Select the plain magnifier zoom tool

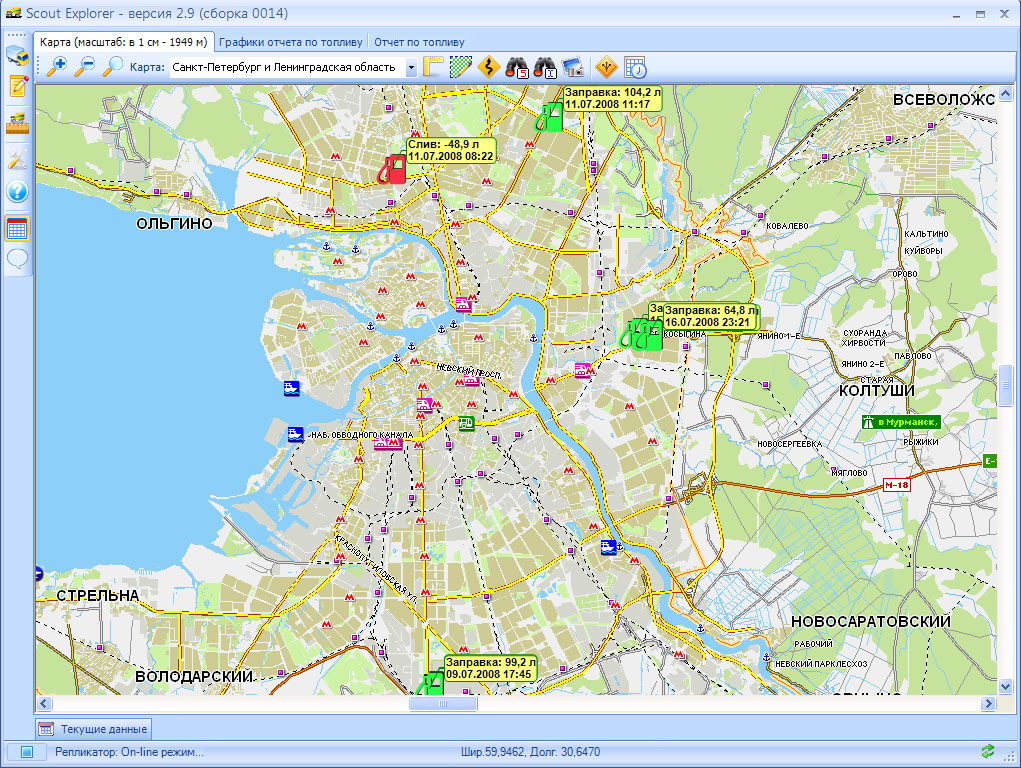click(x=113, y=66)
